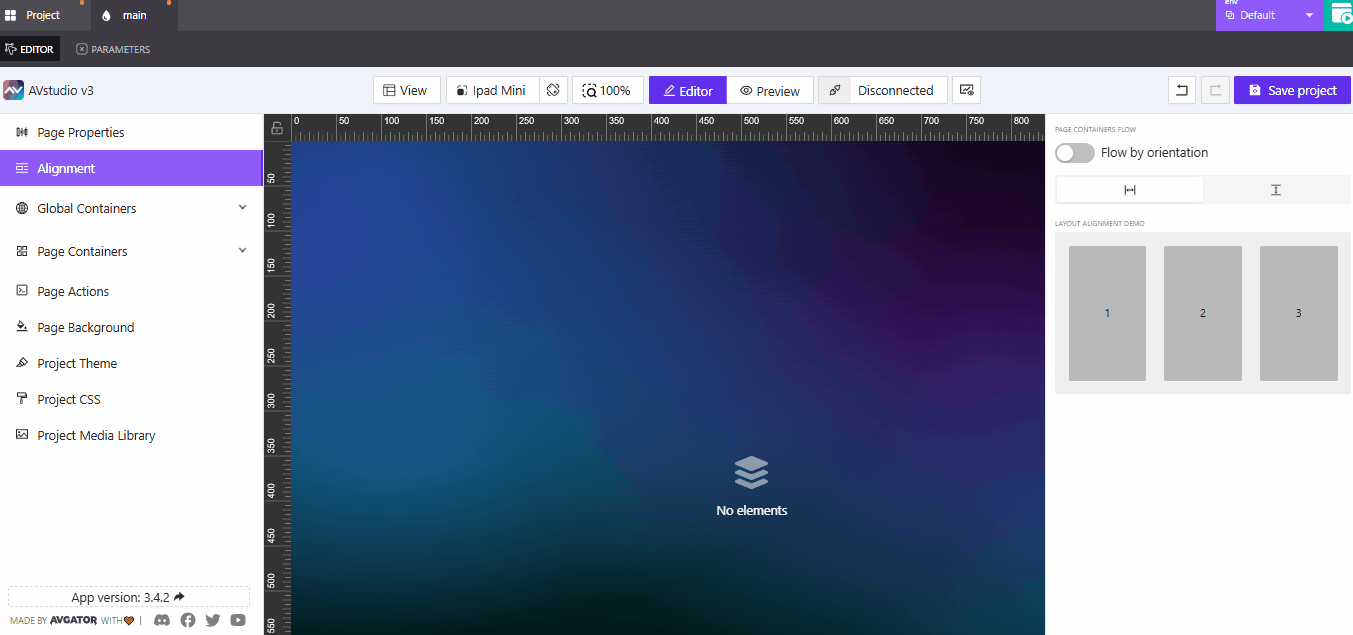Open the Default profile dropdown
The height and width of the screenshot is (635, 1353).
coord(1270,15)
